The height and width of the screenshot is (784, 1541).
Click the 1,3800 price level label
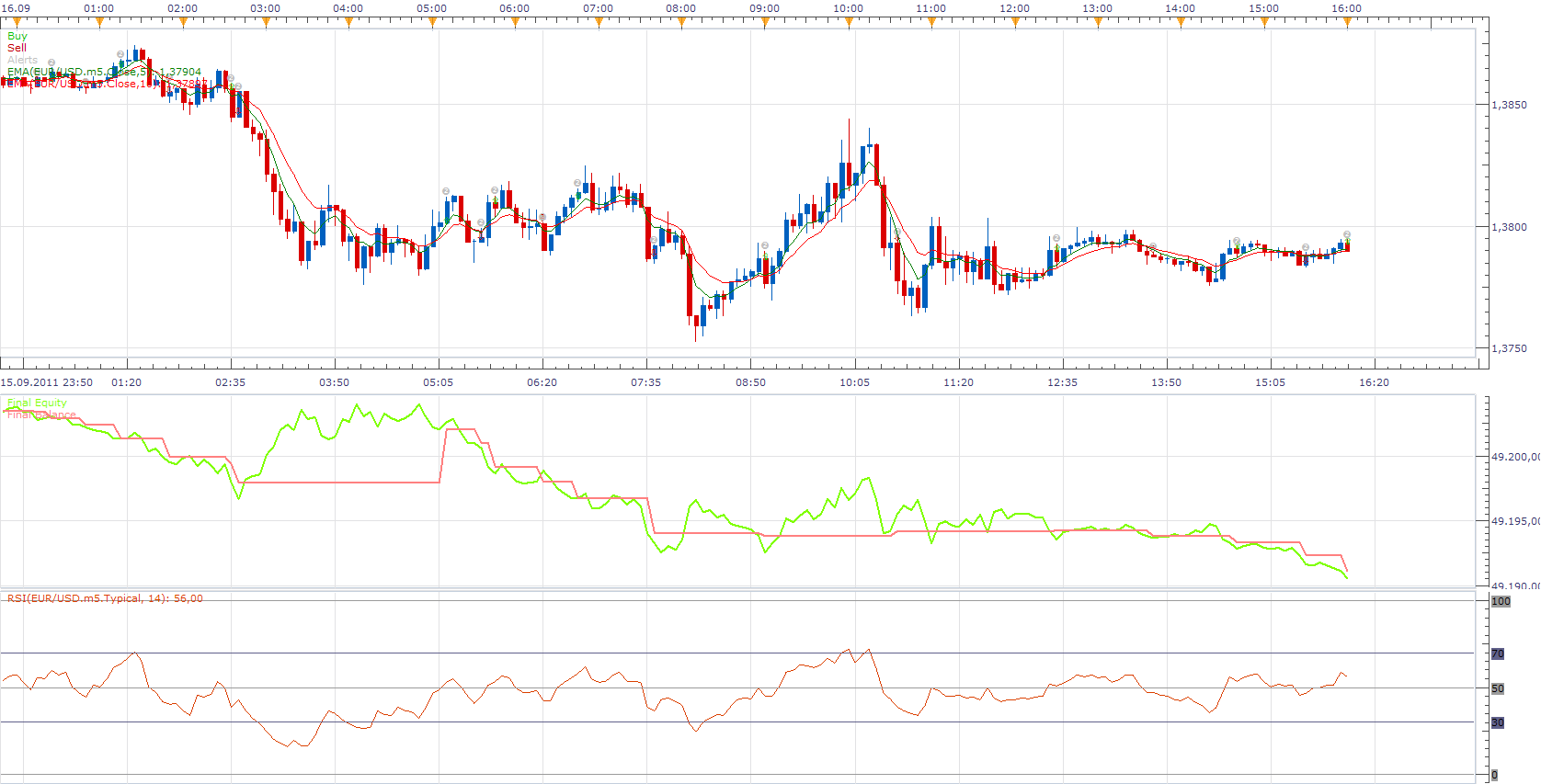click(1509, 227)
